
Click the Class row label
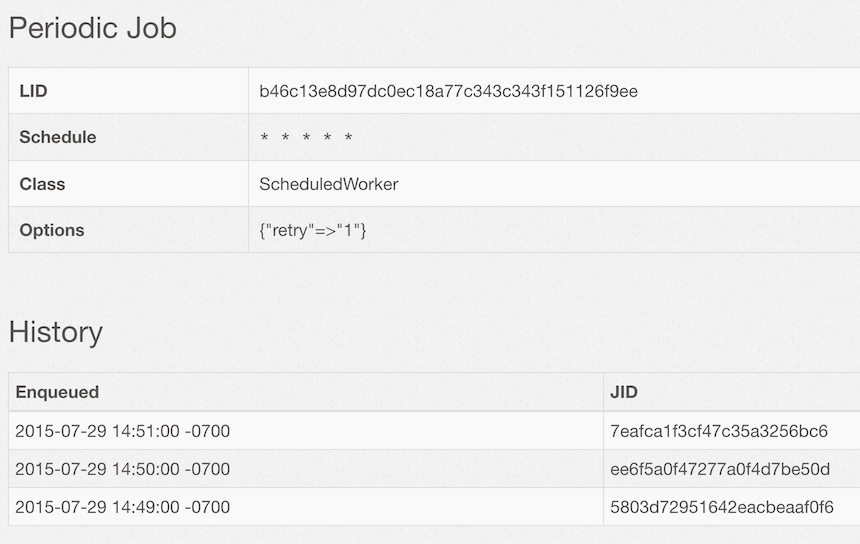tap(42, 184)
